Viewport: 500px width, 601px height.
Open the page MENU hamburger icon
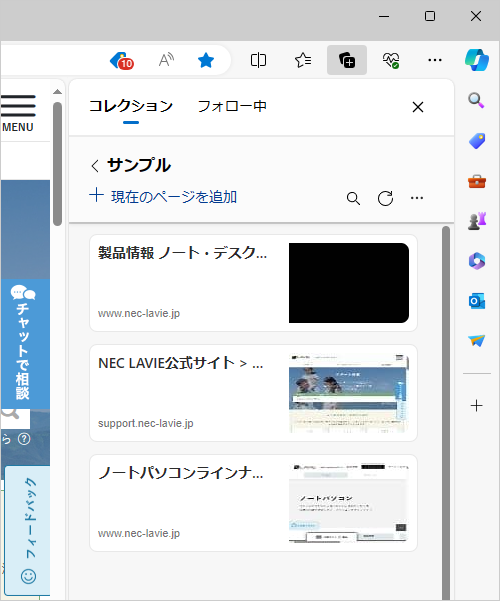coord(18,113)
